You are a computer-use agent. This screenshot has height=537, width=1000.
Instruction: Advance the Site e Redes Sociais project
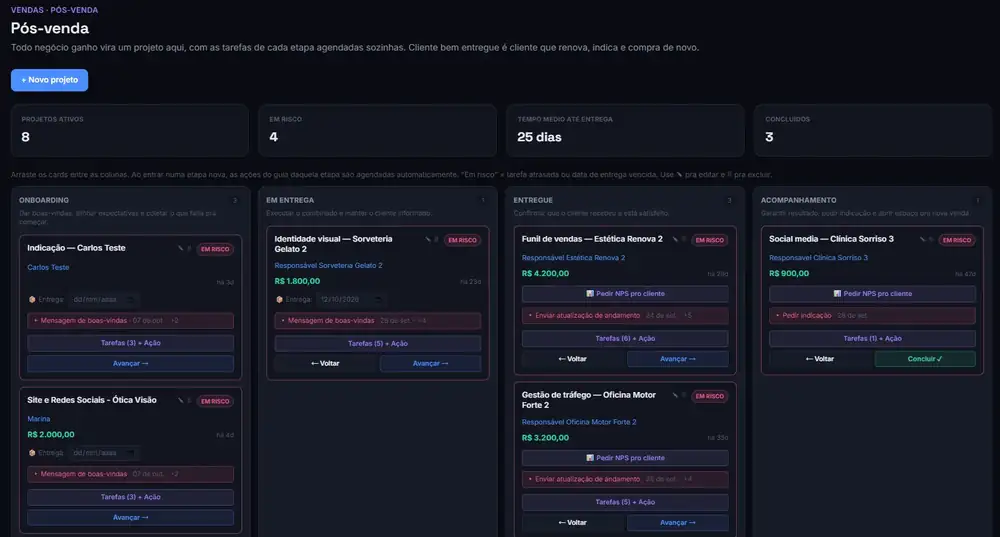pyautogui.click(x=130, y=517)
